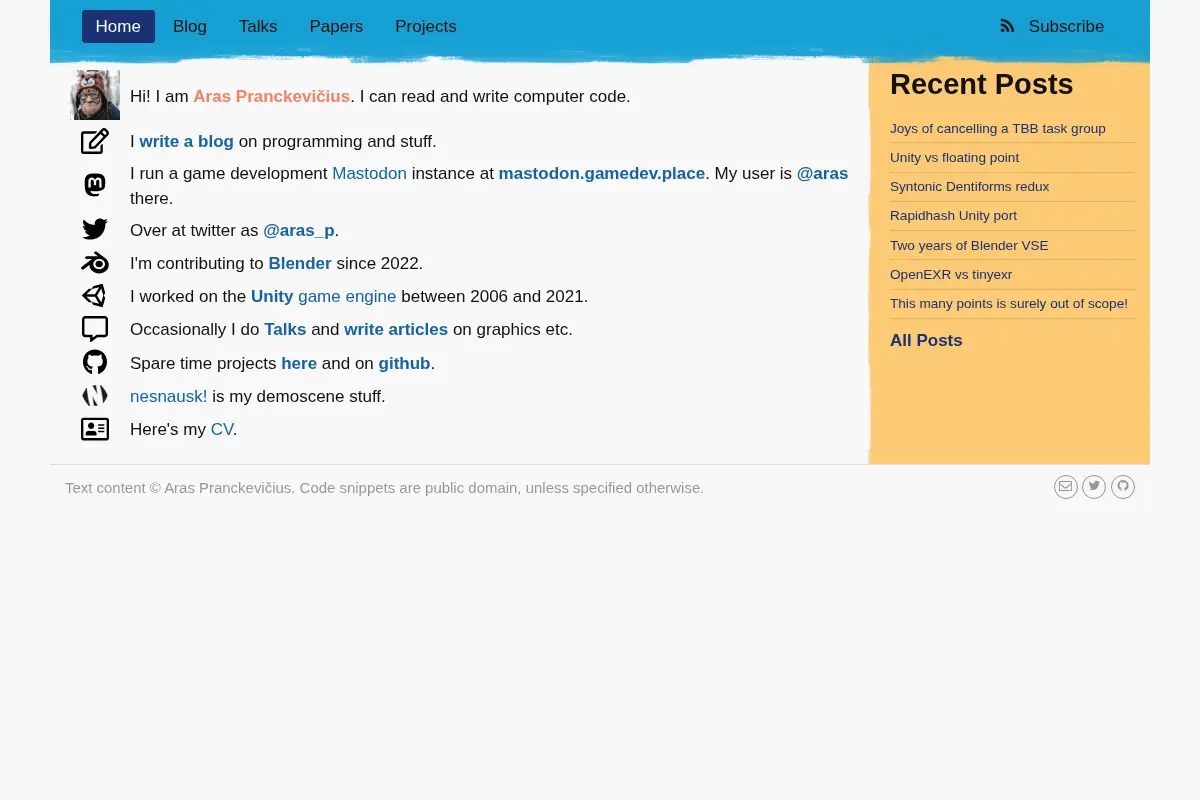Screen dimensions: 1200x800
Task: Open the 'game engine' link
Action: point(347,297)
